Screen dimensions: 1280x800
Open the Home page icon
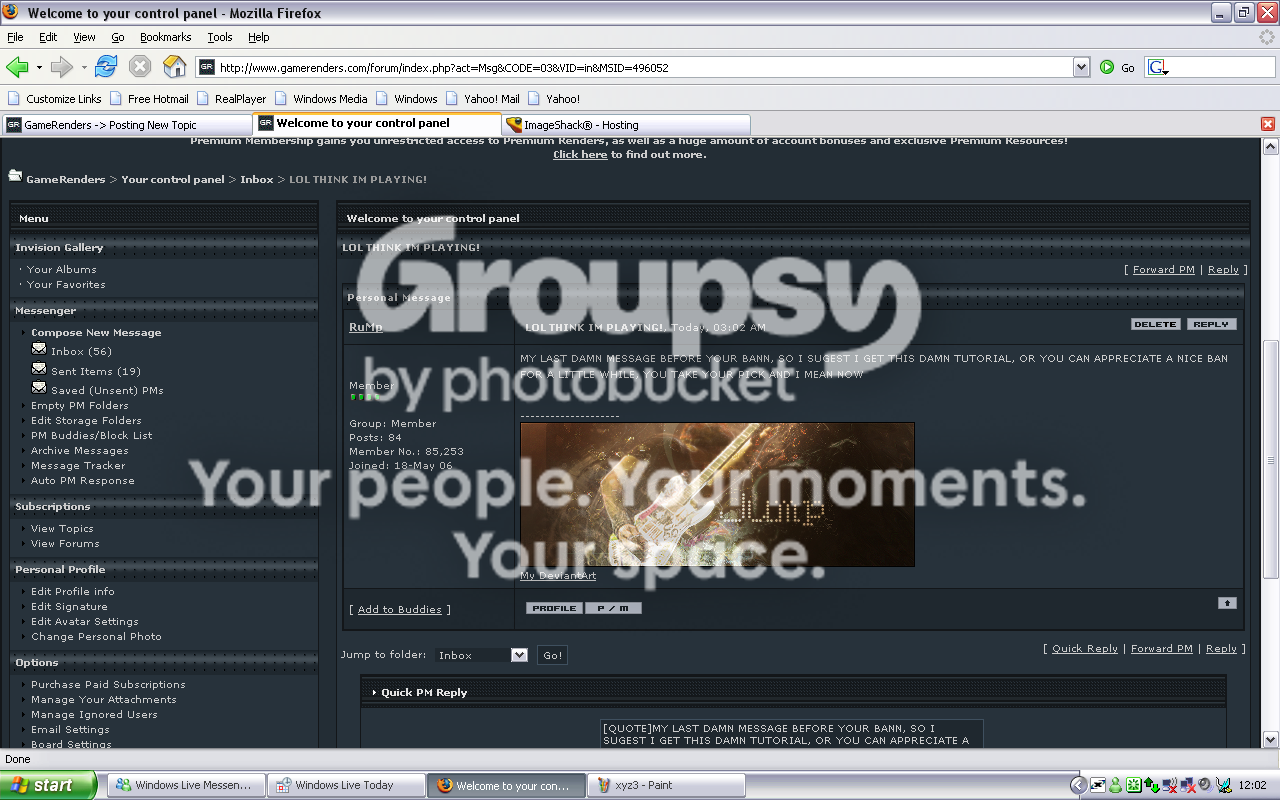click(175, 67)
